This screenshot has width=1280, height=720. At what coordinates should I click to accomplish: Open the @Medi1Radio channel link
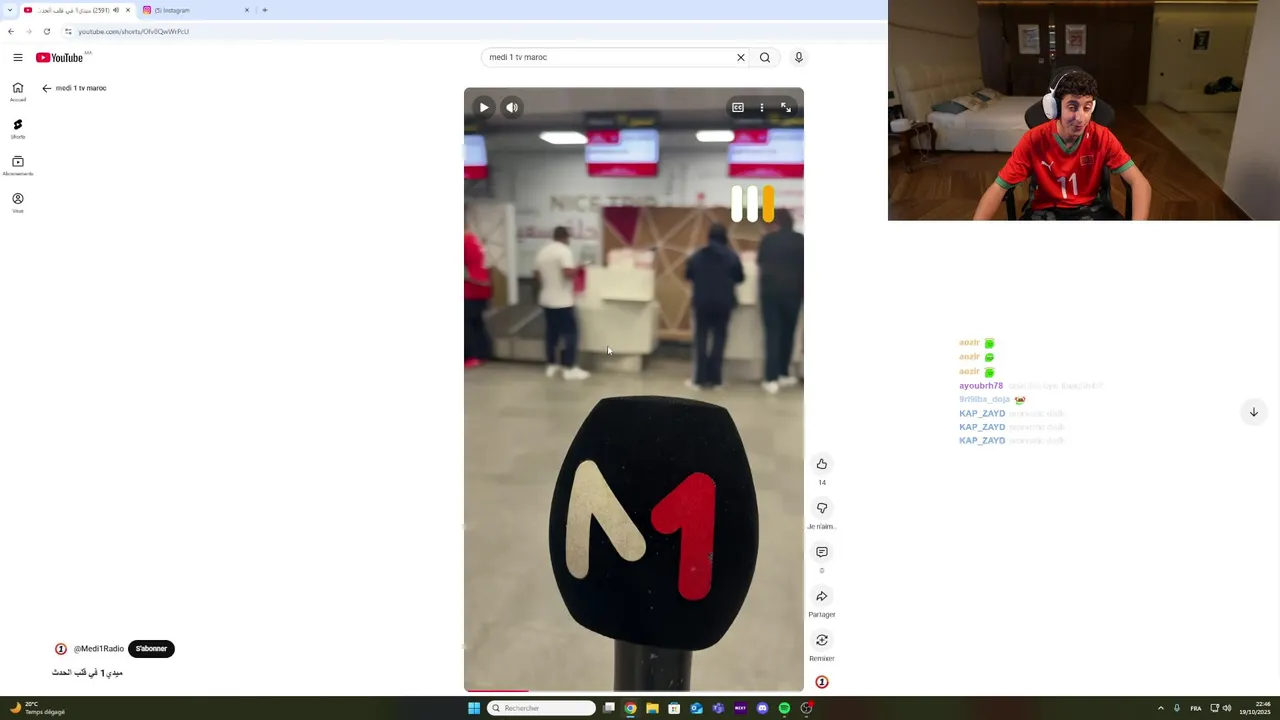tap(99, 649)
